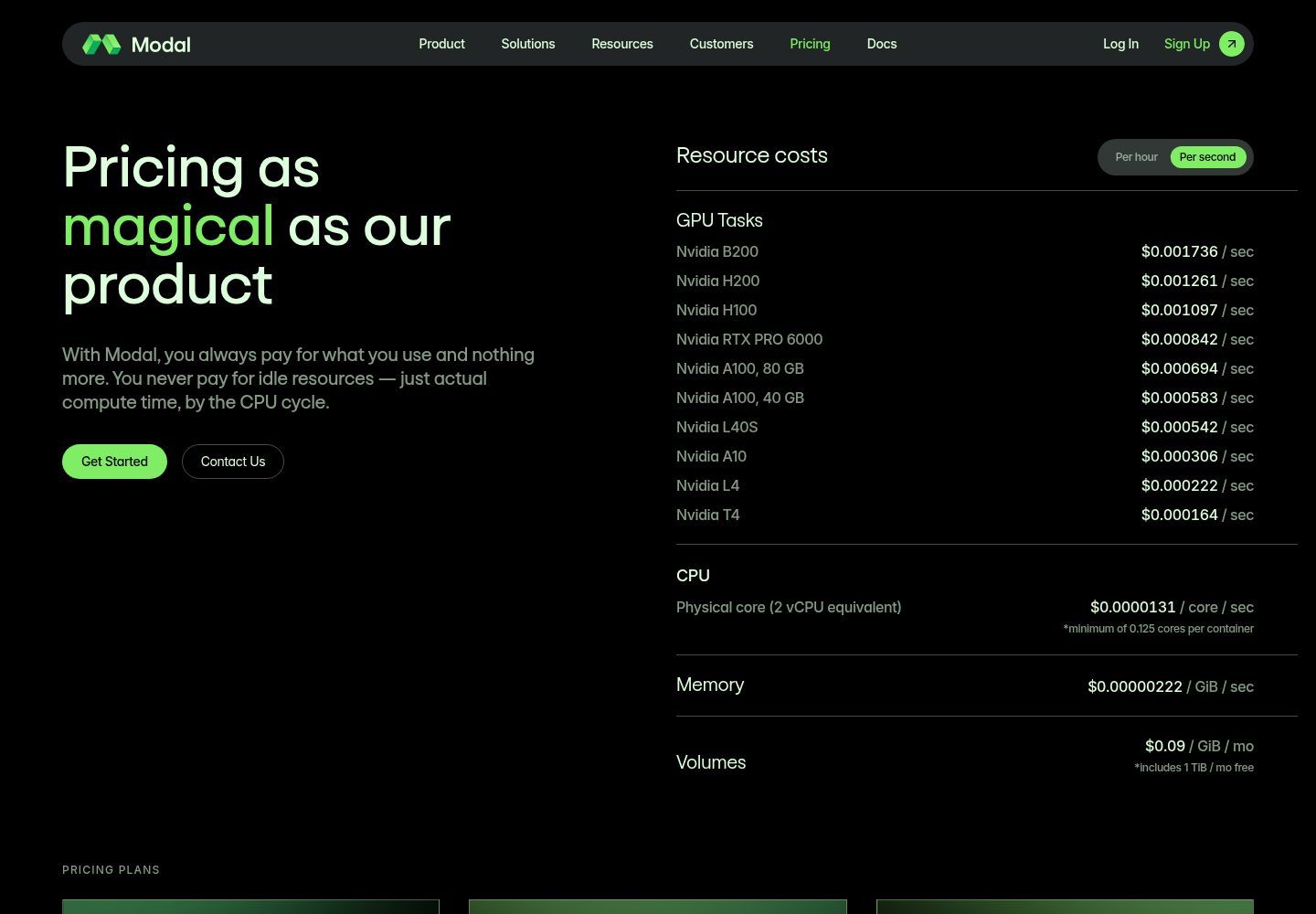Click the $0.000694 / sec price
The image size is (1316, 914).
[x=1197, y=368]
